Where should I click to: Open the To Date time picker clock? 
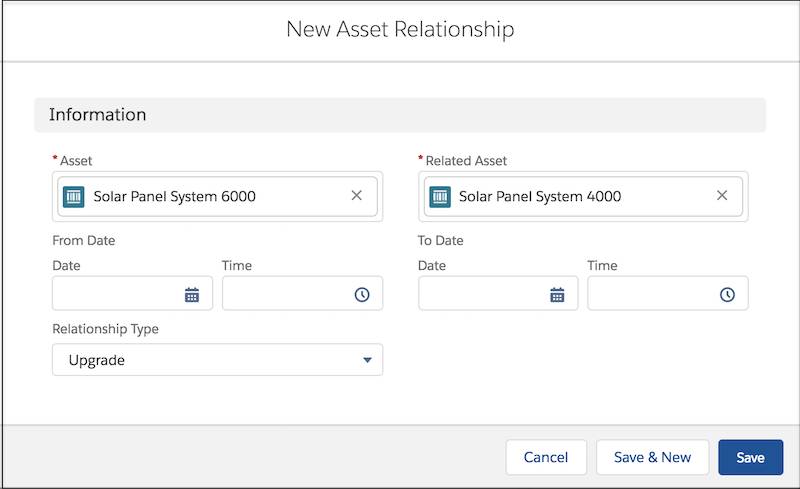[x=727, y=295]
